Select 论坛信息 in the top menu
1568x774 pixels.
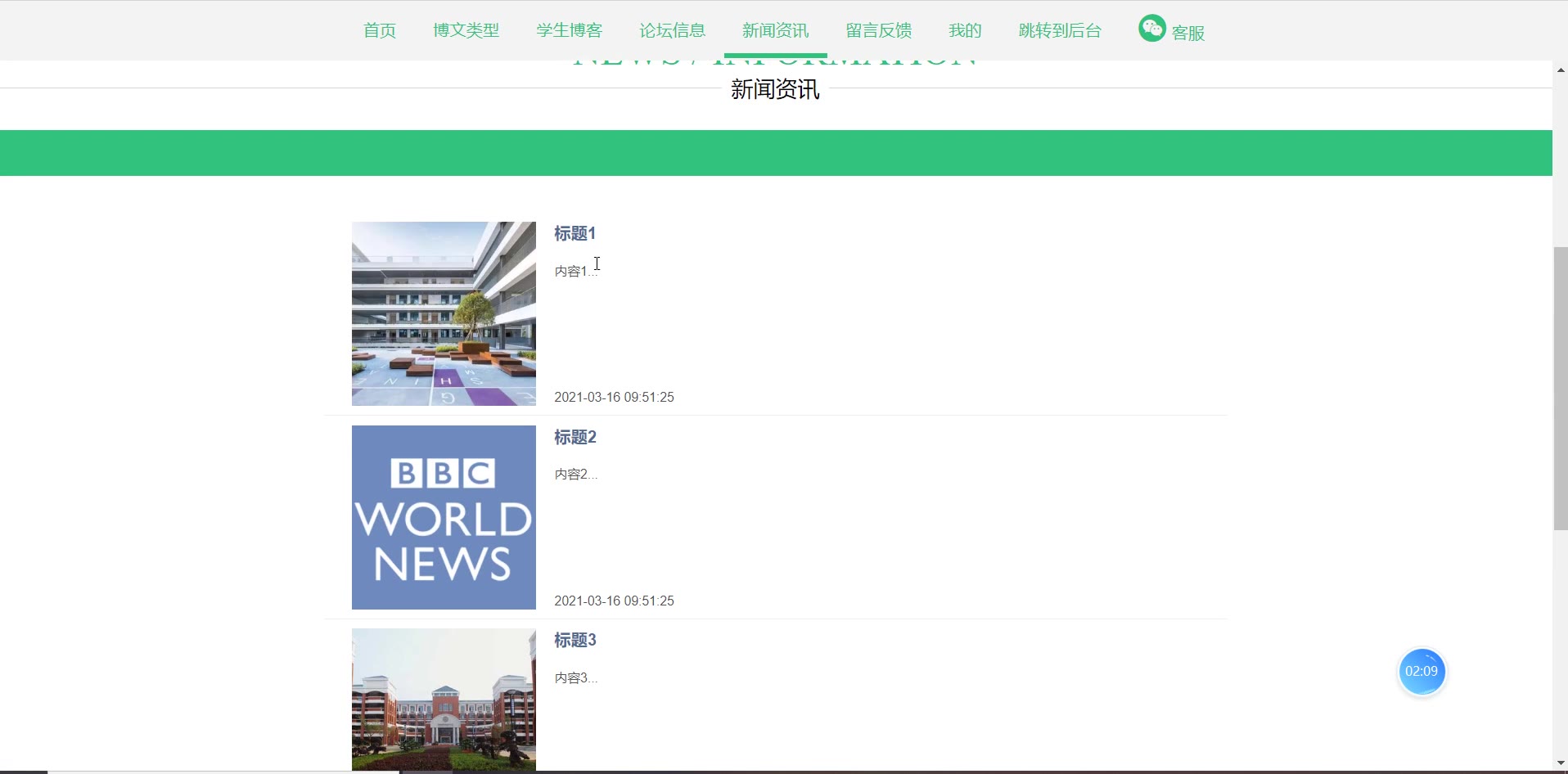(672, 30)
